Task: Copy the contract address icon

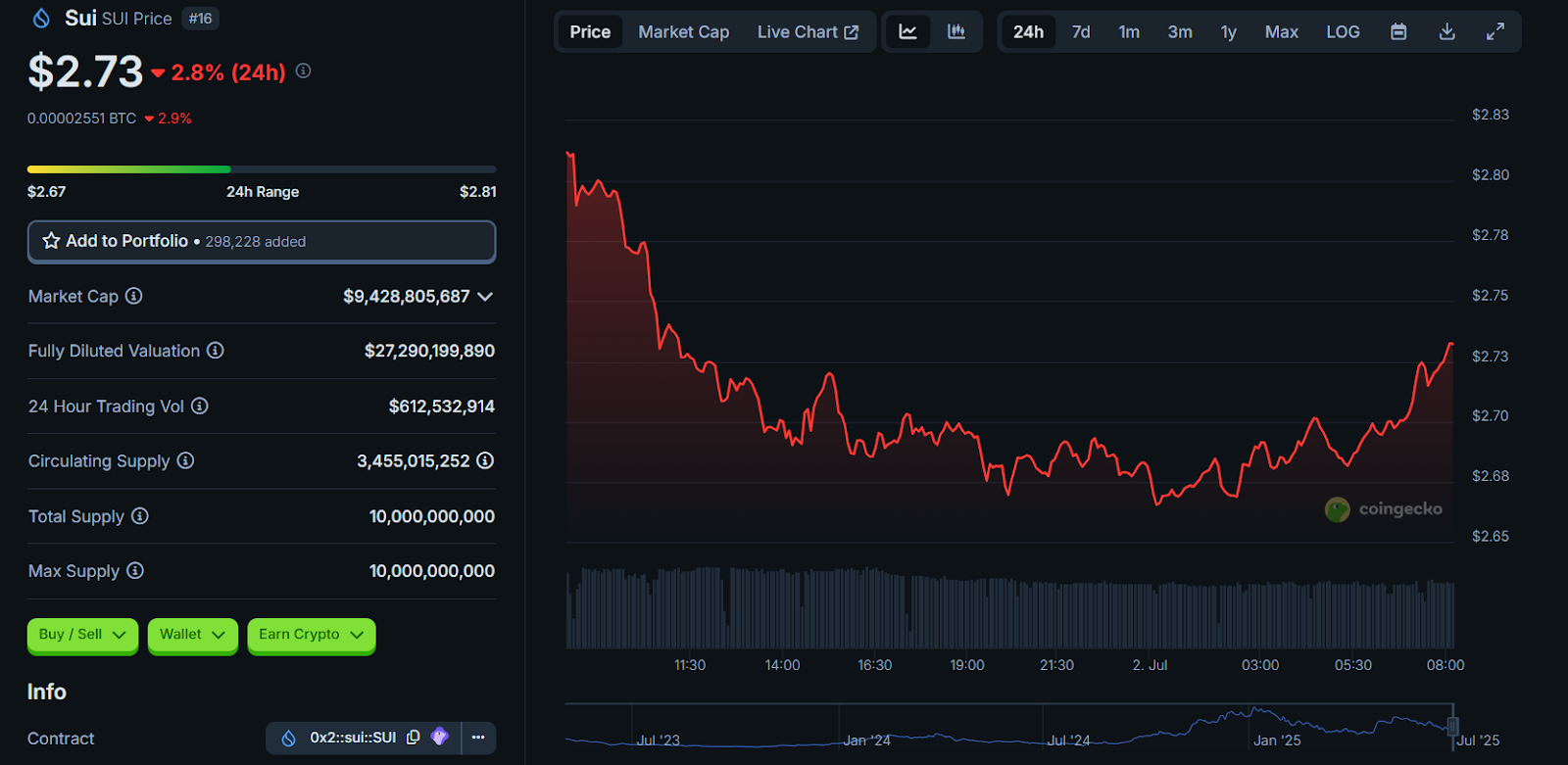Action: pyautogui.click(x=414, y=738)
